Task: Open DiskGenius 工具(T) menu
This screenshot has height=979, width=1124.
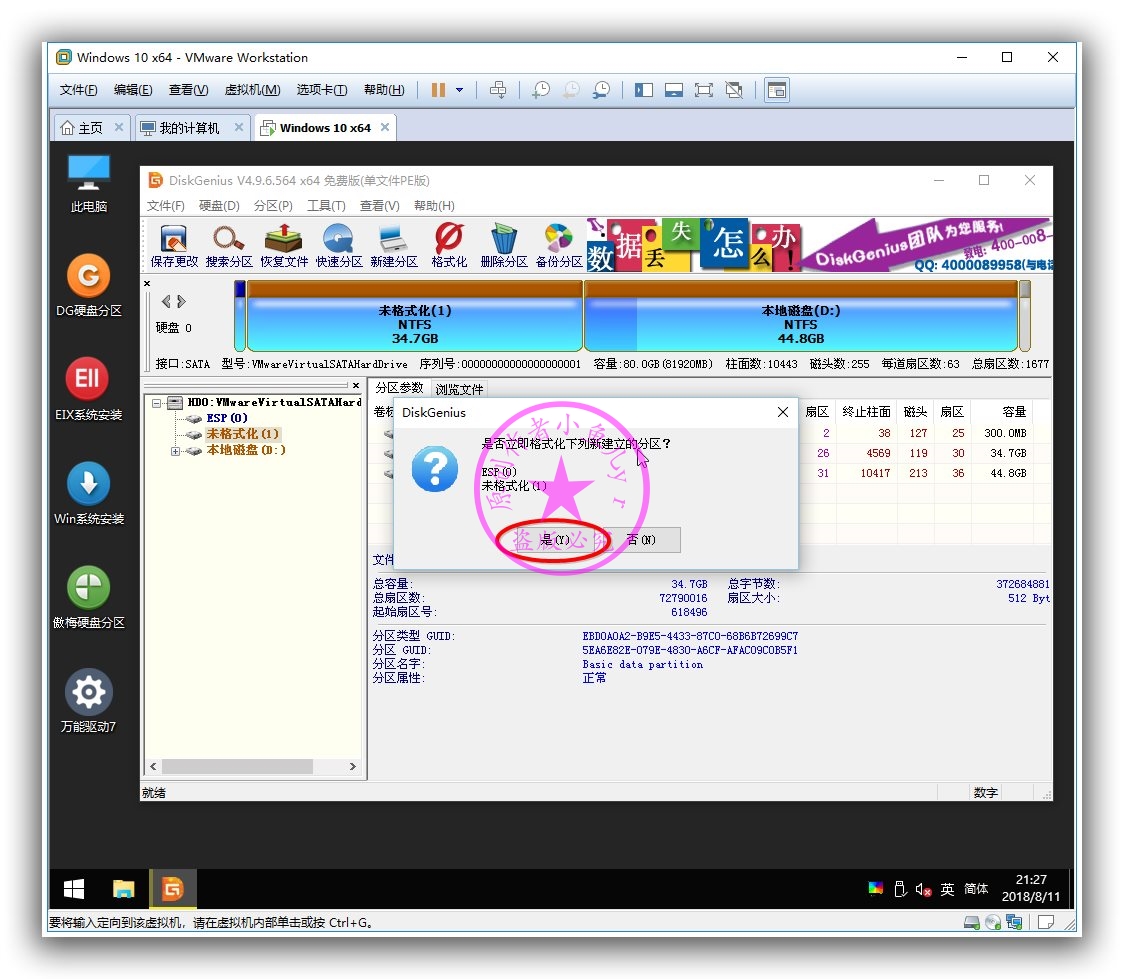Action: point(326,206)
